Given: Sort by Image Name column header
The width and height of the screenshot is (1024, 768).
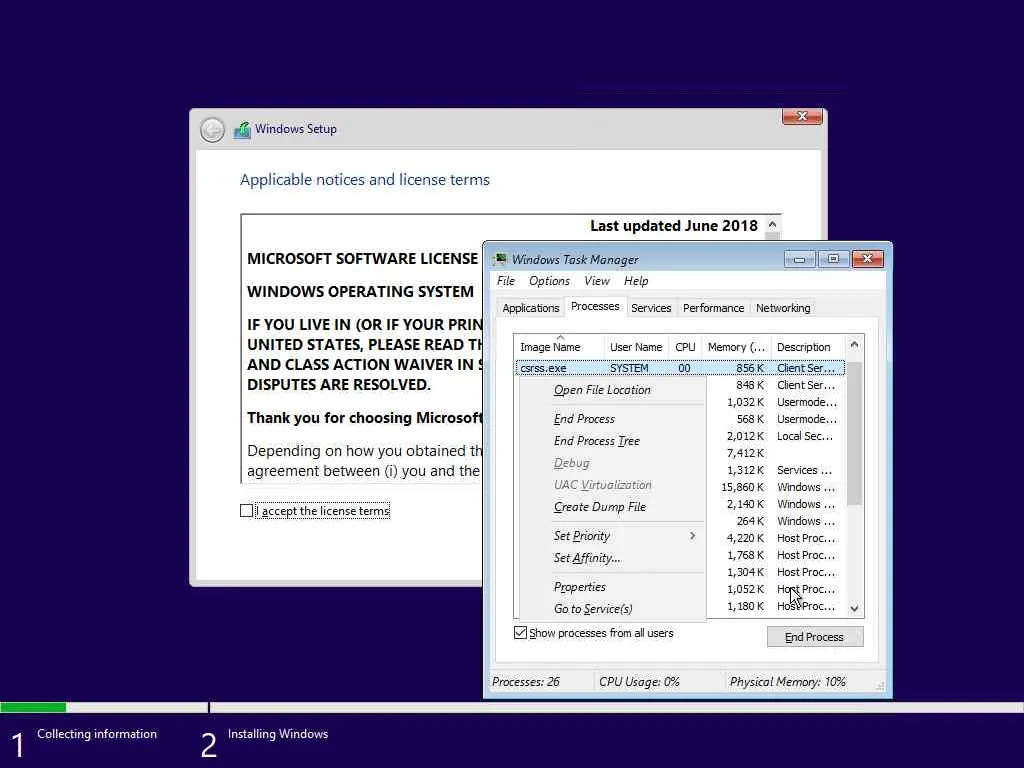Looking at the screenshot, I should click(560, 347).
